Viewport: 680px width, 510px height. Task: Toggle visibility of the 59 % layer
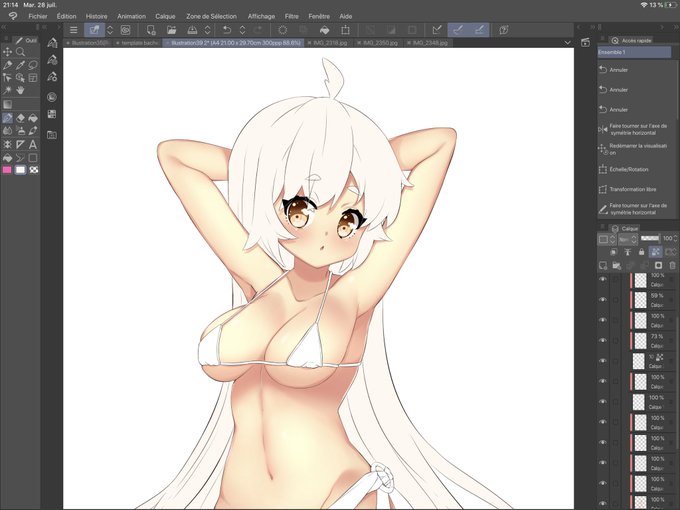click(x=603, y=300)
